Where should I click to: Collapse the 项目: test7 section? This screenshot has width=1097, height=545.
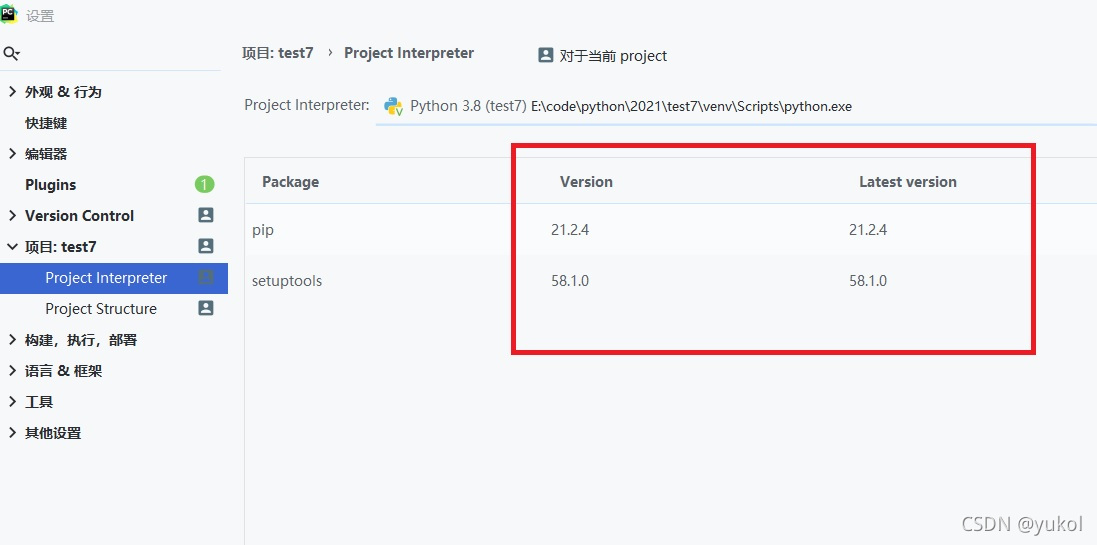tap(12, 246)
